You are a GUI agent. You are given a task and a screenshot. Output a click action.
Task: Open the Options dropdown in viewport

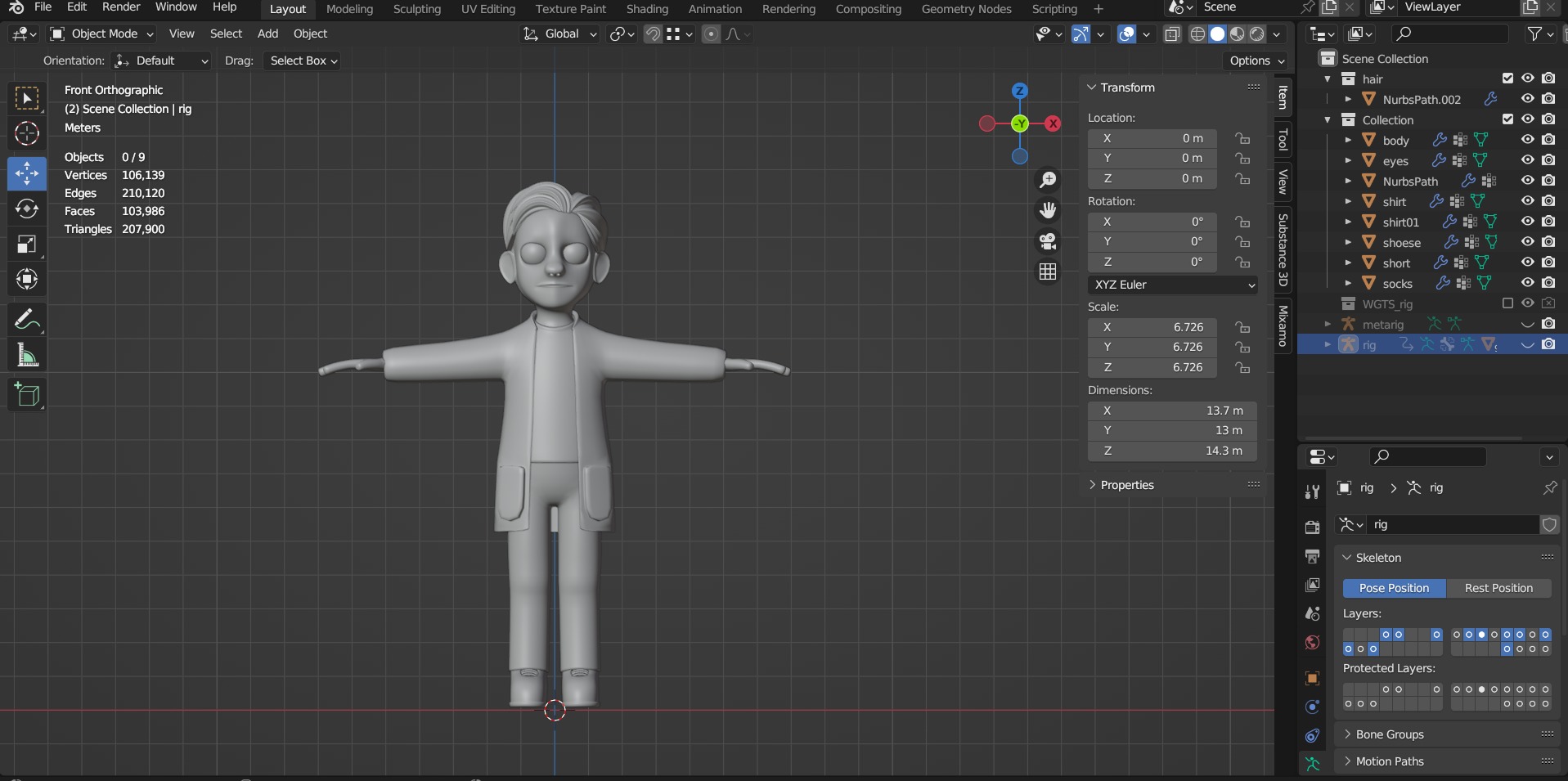coord(1256,61)
